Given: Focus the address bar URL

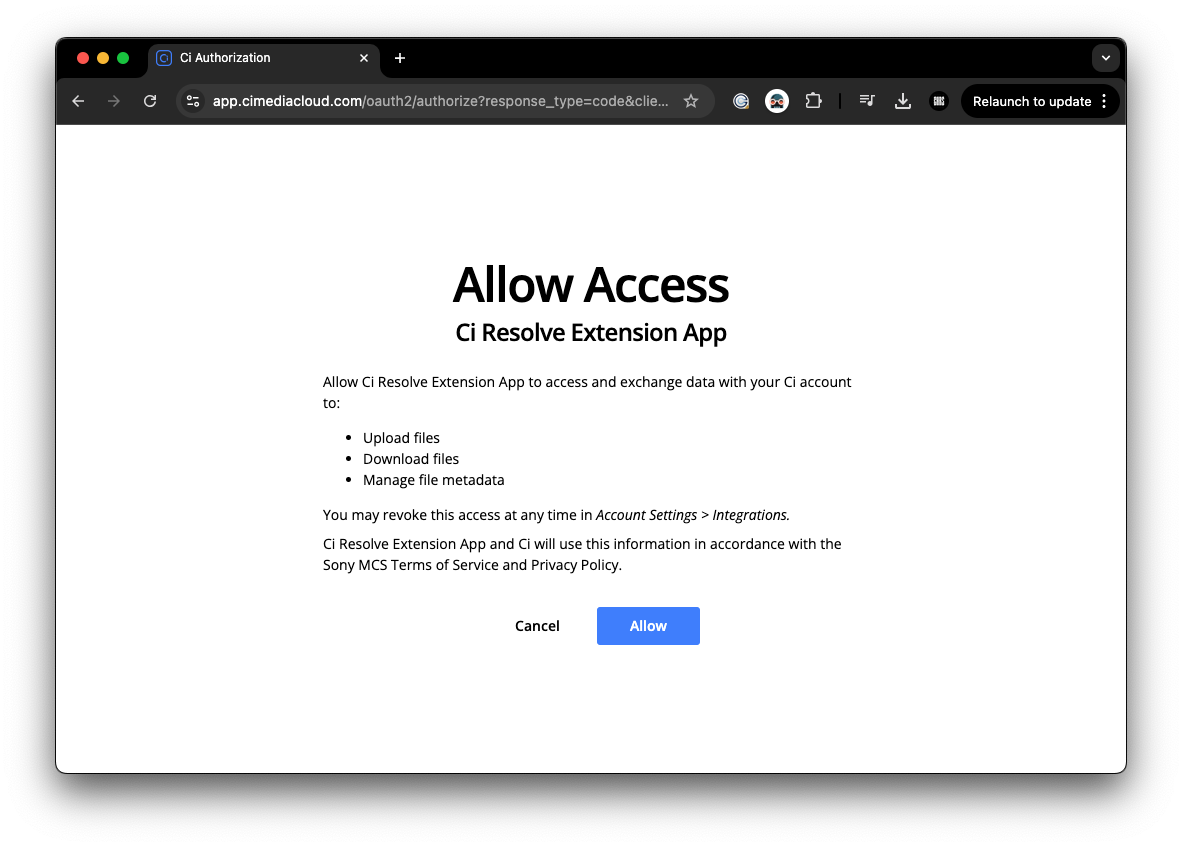Looking at the screenshot, I should point(440,101).
